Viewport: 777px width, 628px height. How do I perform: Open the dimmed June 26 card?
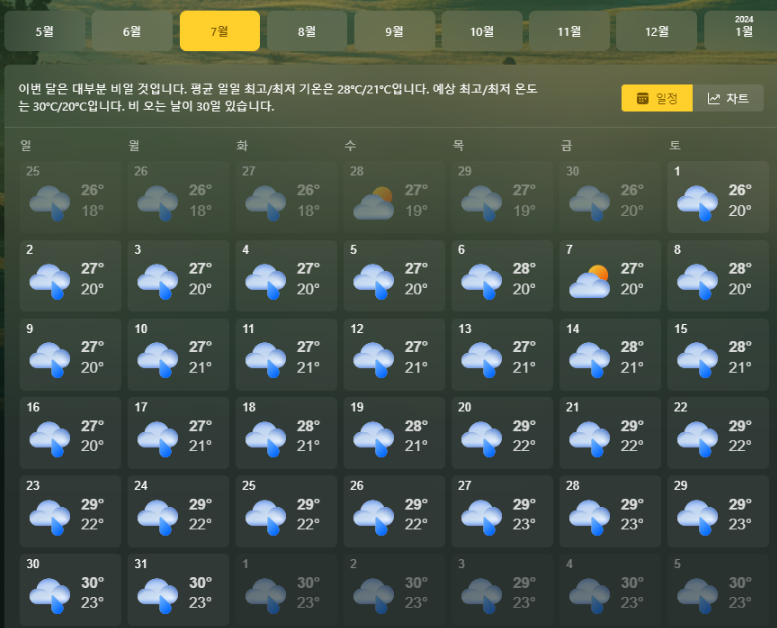tap(178, 197)
